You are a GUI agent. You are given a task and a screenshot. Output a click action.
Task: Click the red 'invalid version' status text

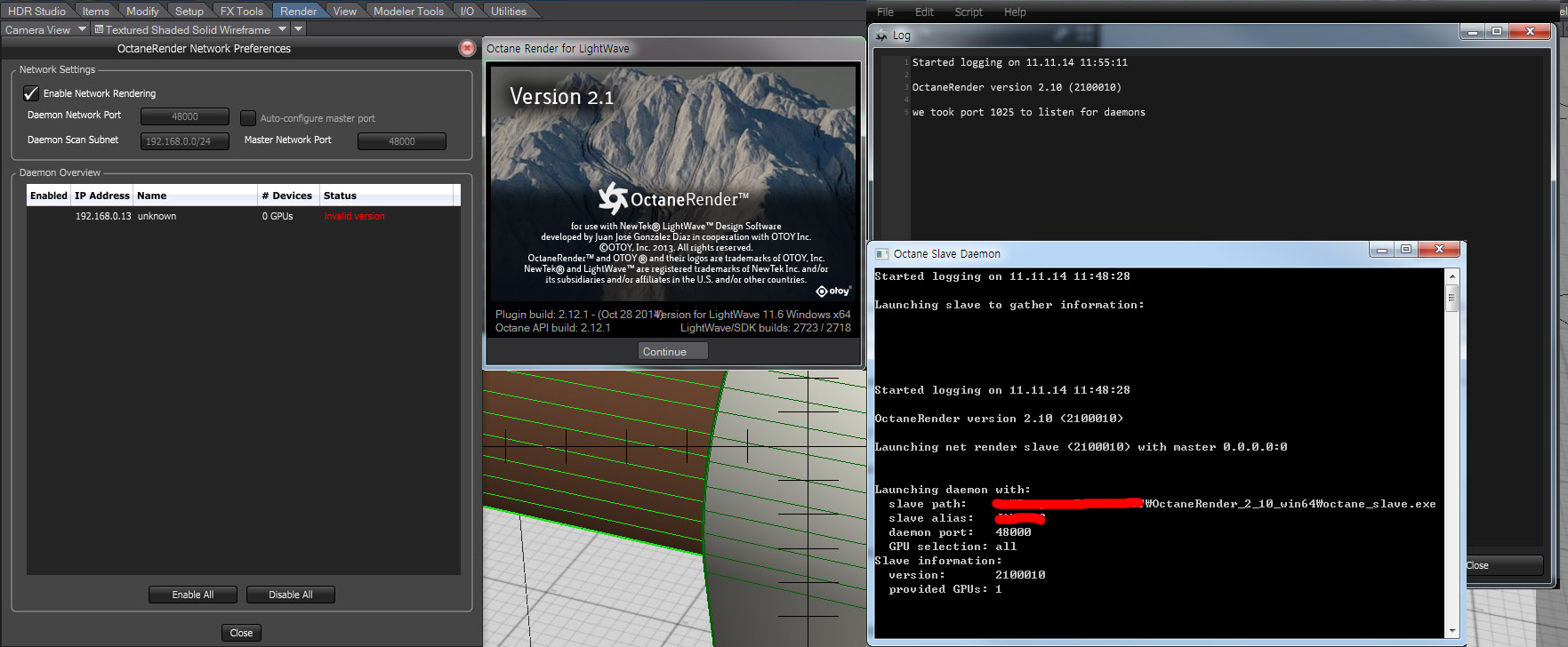(354, 216)
